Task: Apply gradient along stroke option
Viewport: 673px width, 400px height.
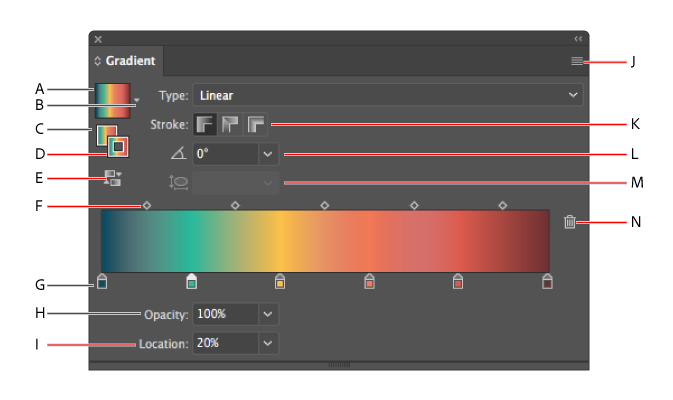Action: [232, 124]
